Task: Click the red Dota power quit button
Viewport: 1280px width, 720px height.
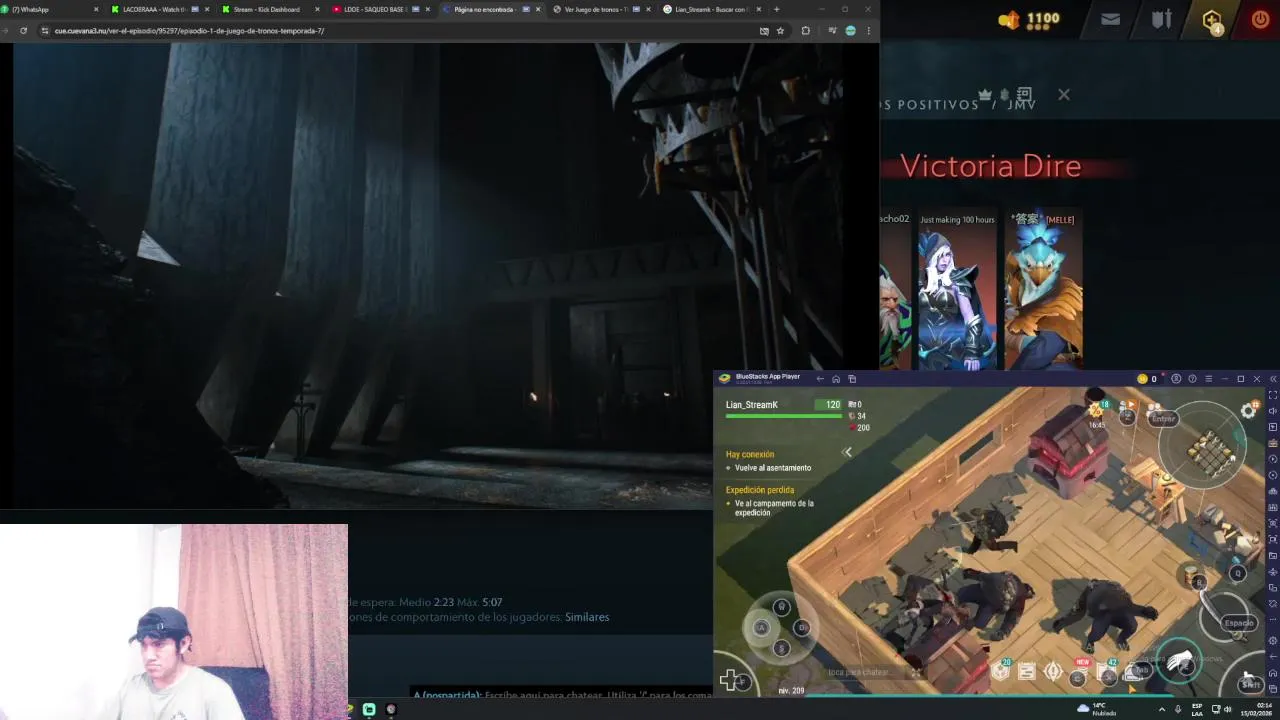Action: click(x=1259, y=19)
